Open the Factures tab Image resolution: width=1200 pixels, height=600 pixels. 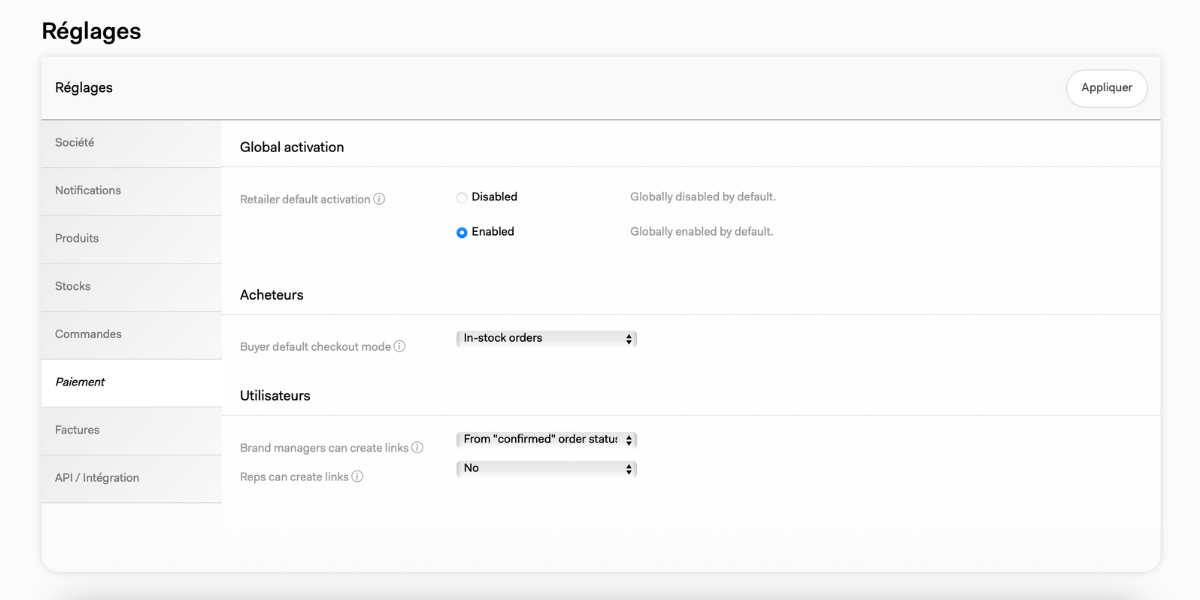[131, 431]
